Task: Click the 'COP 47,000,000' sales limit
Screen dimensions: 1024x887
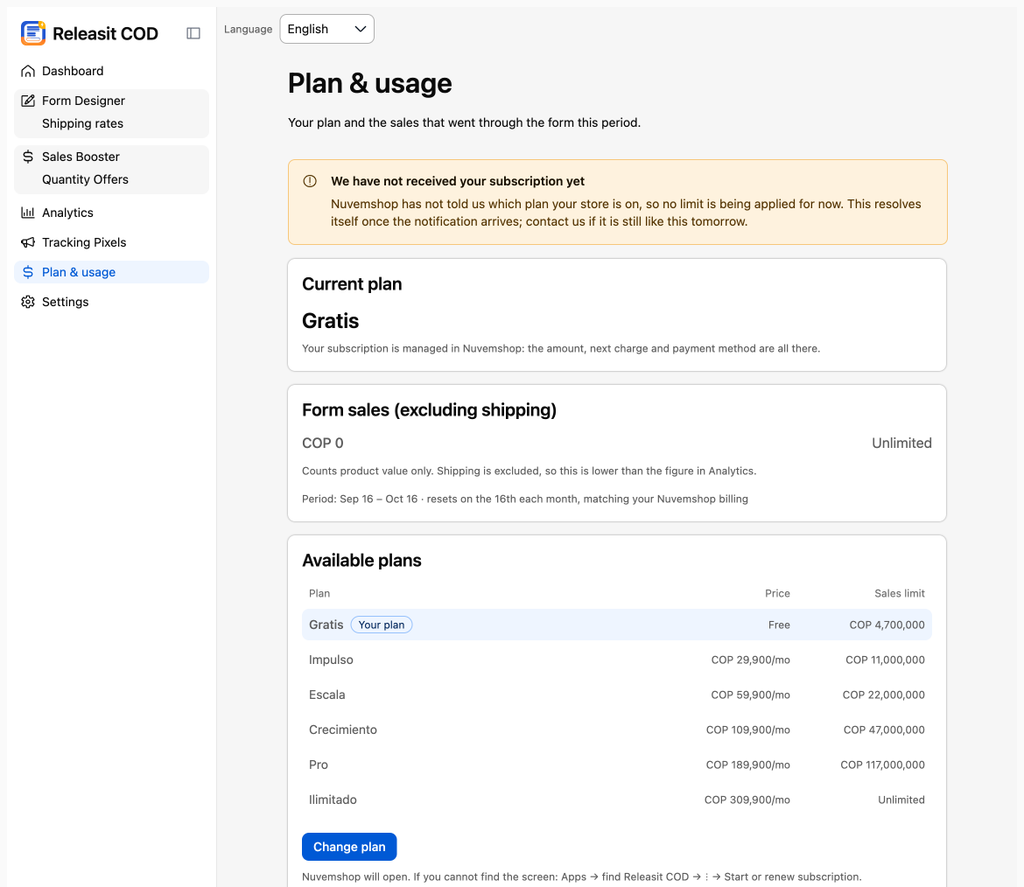Action: (x=884, y=730)
